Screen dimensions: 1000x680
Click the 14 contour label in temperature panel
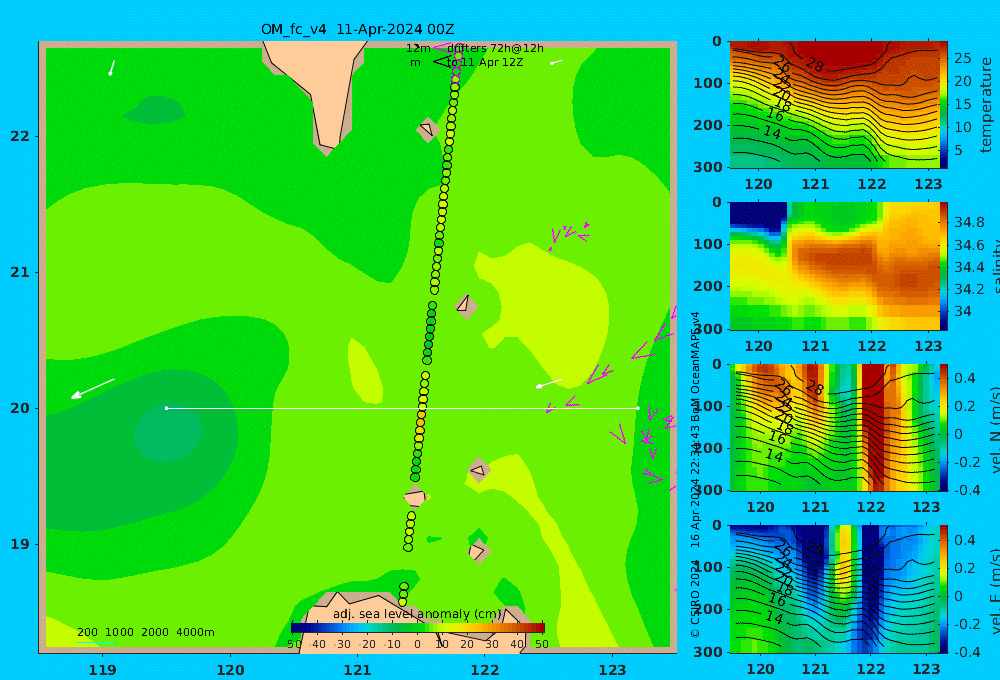point(772,132)
